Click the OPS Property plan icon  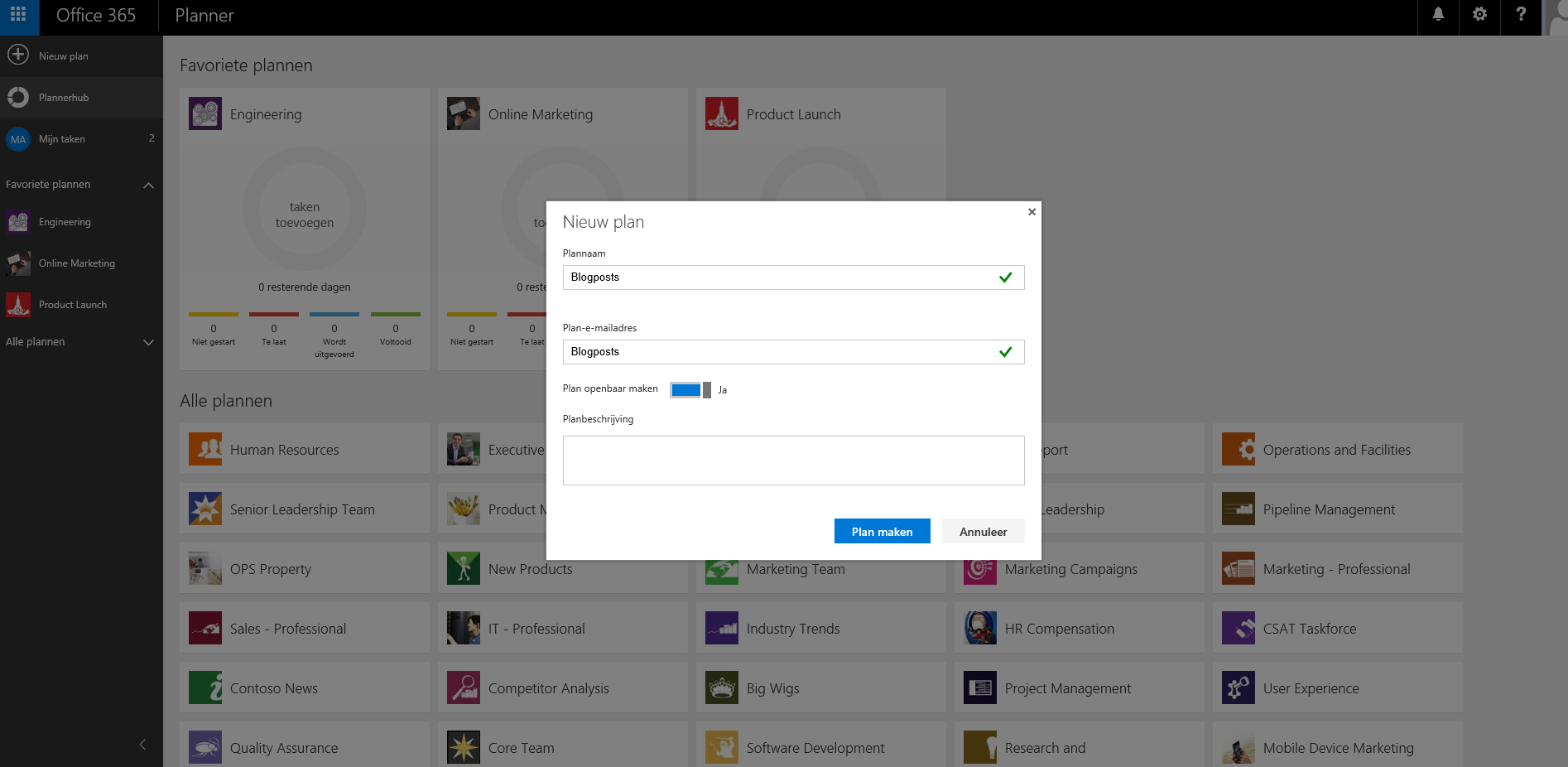[205, 568]
